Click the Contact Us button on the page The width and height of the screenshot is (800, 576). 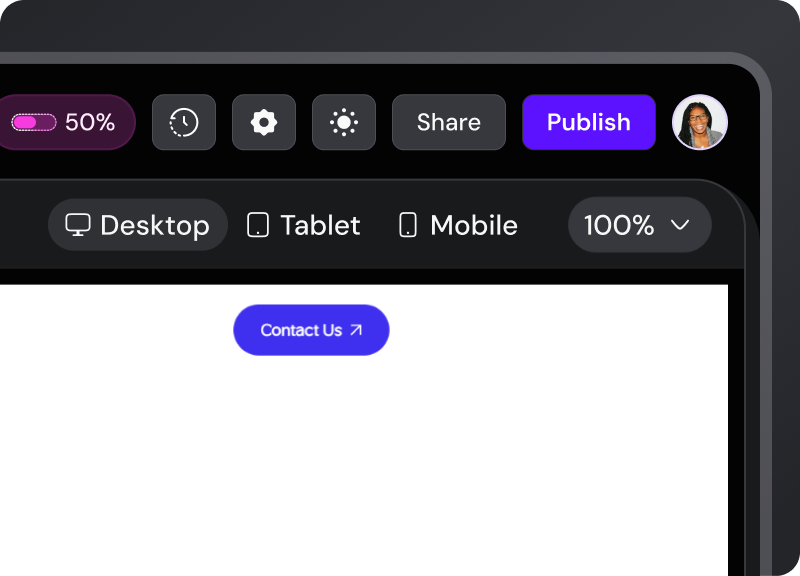(300, 330)
